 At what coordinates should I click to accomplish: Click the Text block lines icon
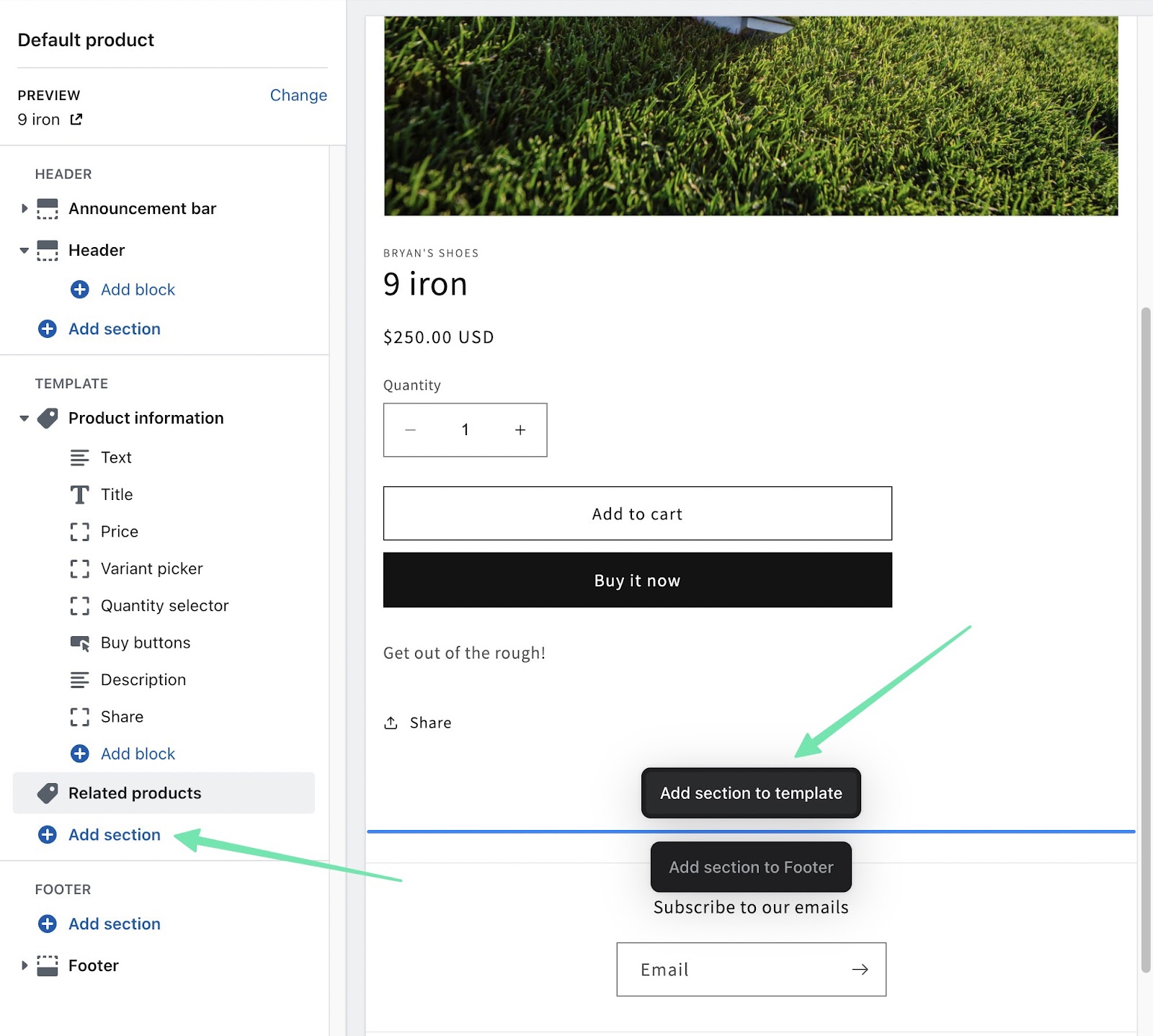(x=80, y=457)
